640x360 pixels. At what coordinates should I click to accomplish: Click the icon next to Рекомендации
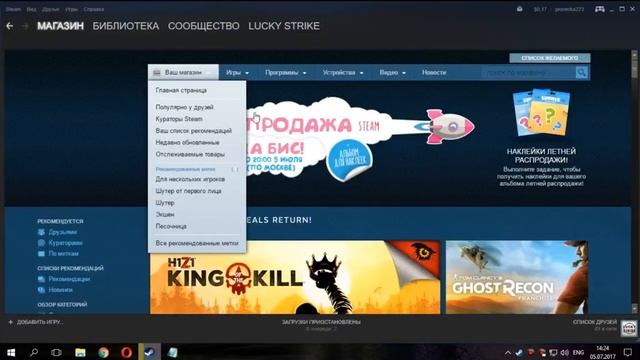(x=41, y=279)
